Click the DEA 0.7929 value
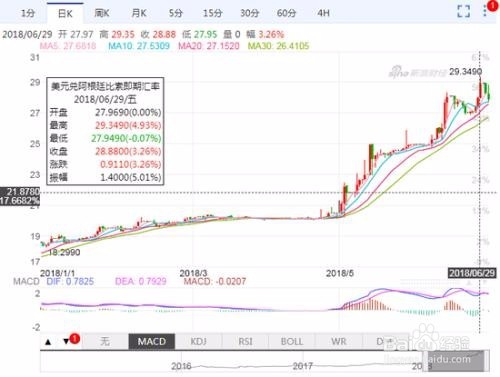 [141, 281]
